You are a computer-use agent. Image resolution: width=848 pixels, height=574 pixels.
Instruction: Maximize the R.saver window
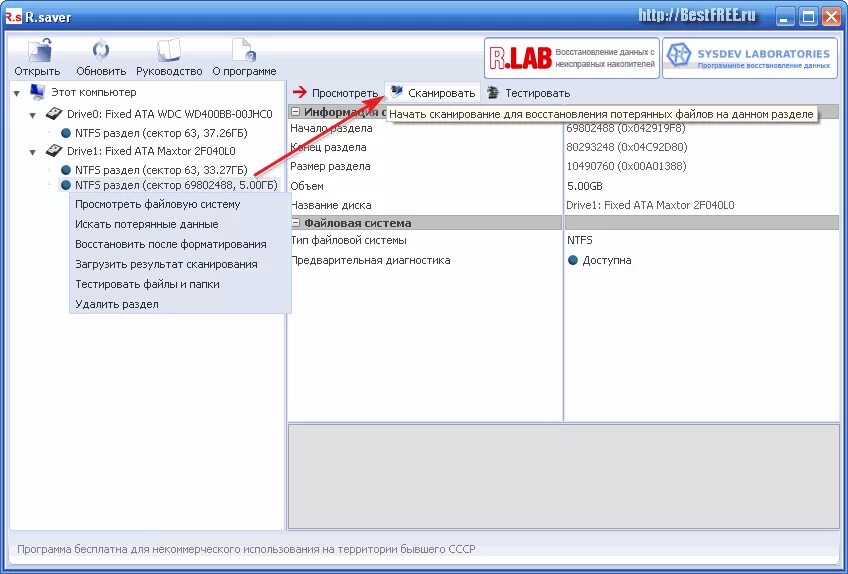tap(809, 17)
